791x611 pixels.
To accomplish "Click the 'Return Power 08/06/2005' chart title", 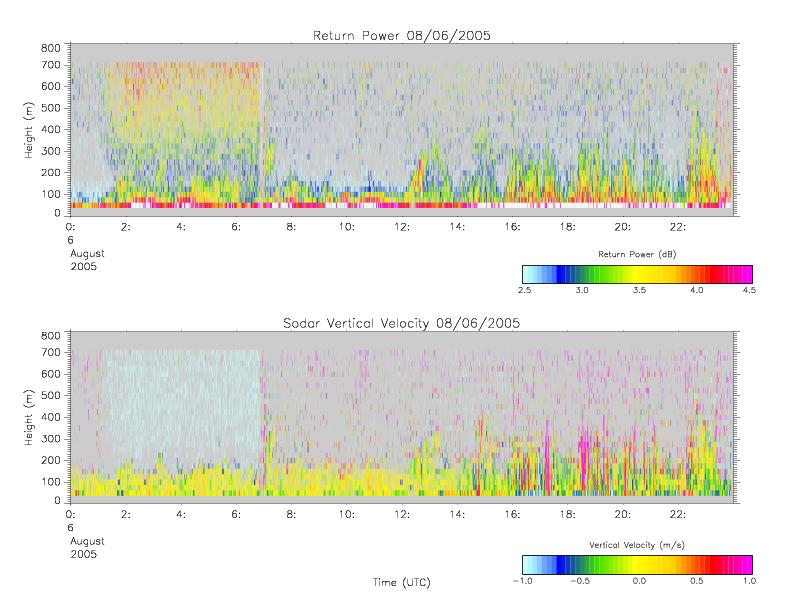I will point(402,35).
